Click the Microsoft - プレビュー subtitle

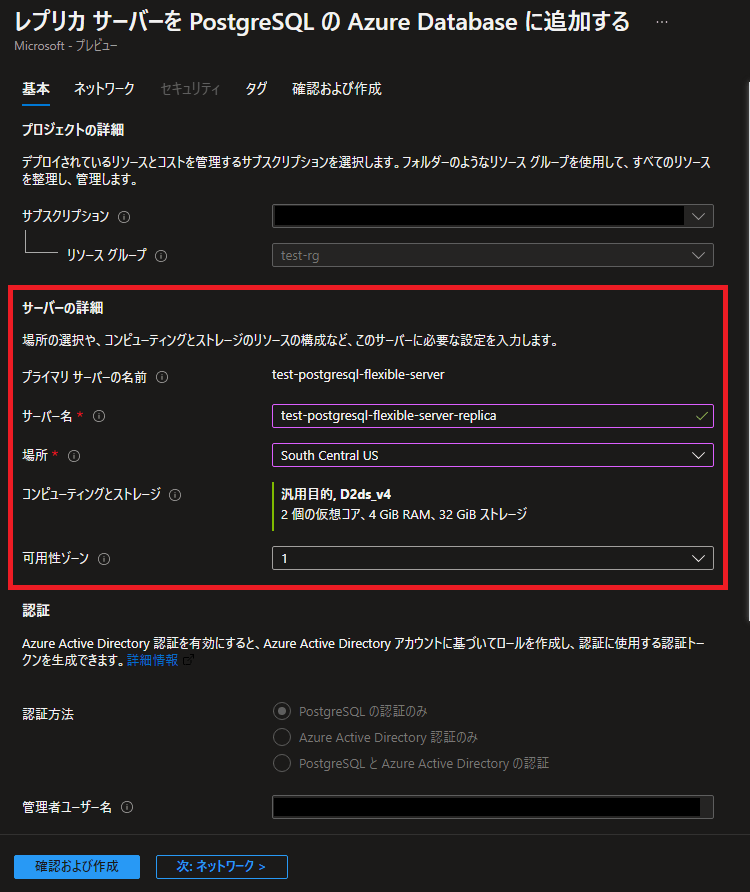pyautogui.click(x=66, y=46)
